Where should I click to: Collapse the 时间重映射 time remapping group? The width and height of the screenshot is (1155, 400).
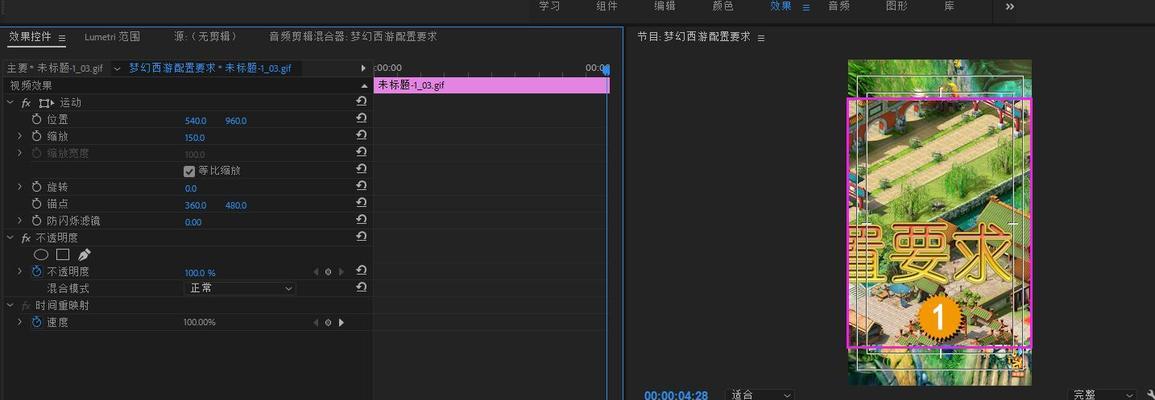[10, 305]
